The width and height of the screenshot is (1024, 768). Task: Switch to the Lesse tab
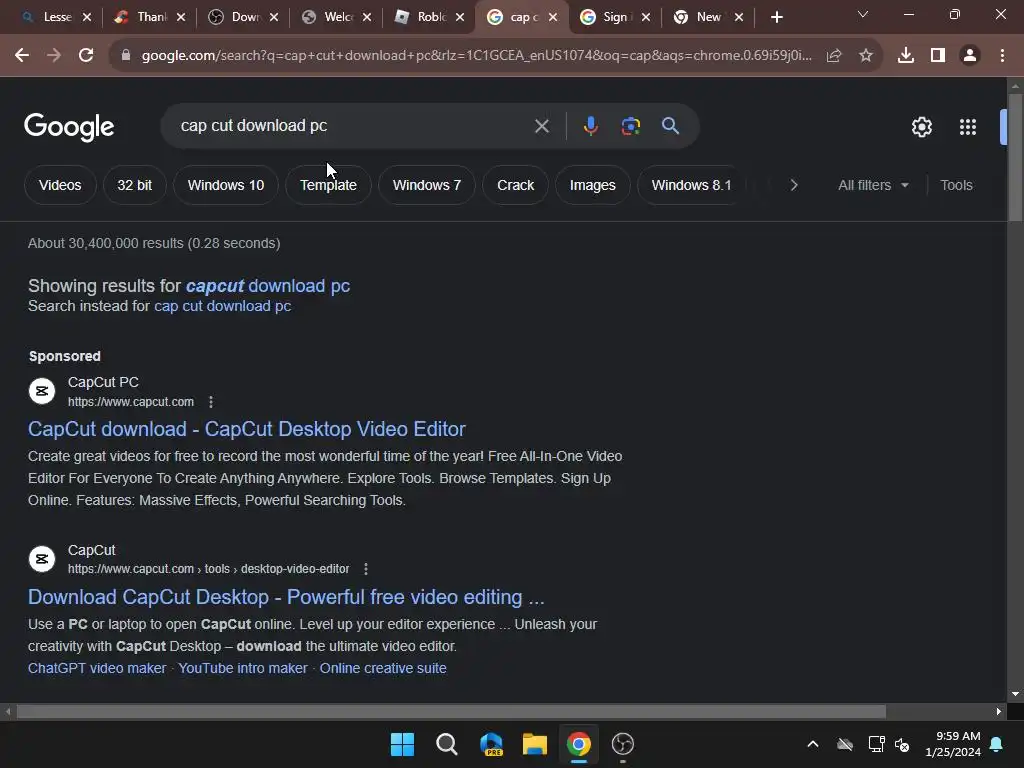click(x=51, y=17)
